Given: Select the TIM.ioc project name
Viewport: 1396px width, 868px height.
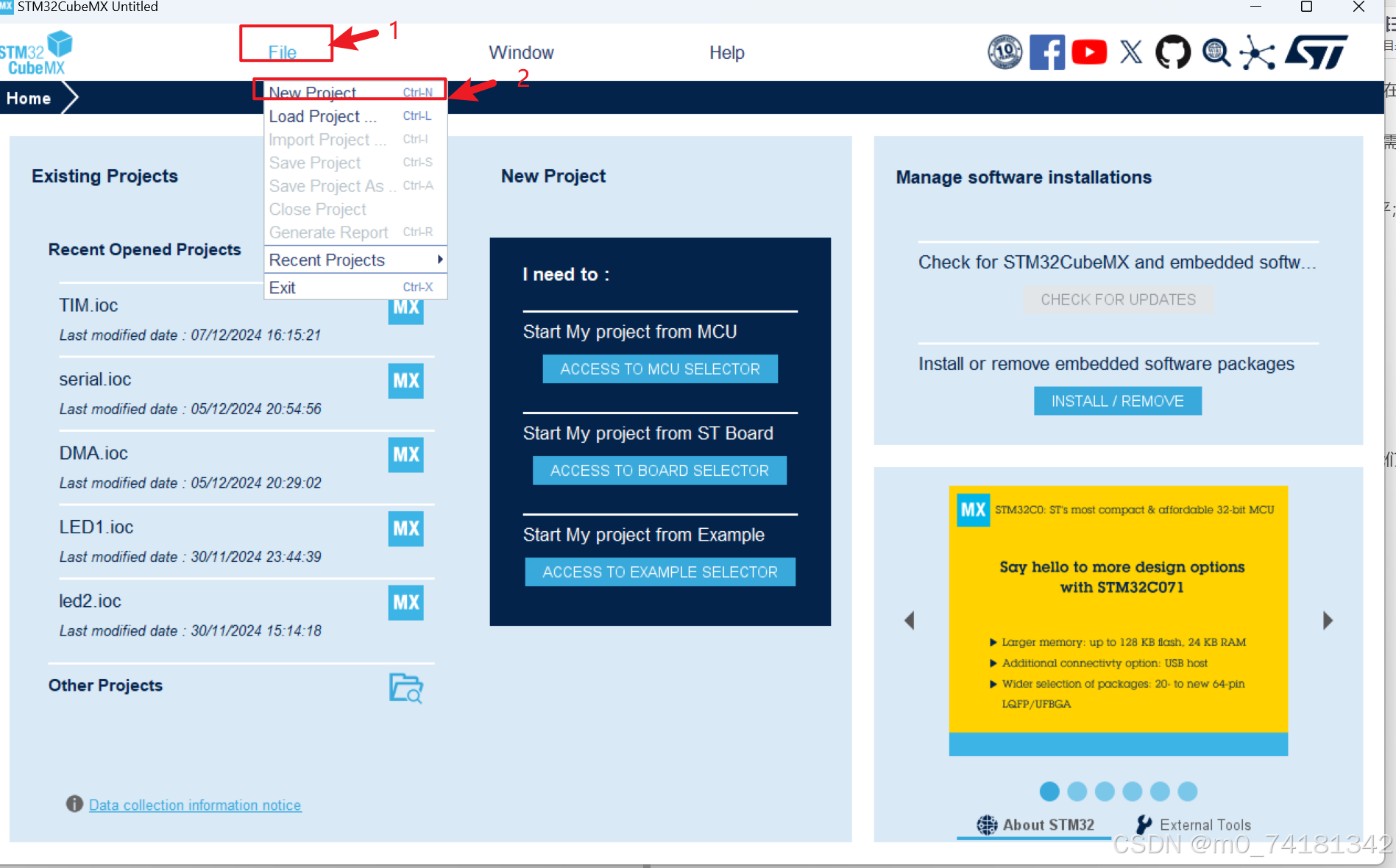Looking at the screenshot, I should point(88,305).
